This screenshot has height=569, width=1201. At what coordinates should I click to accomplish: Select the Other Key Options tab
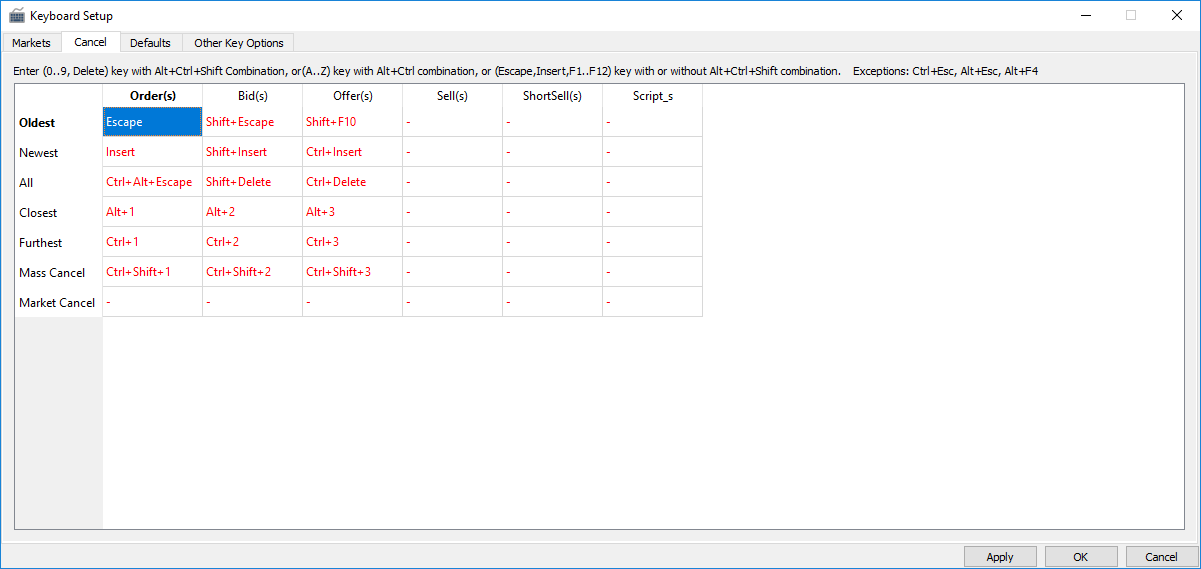[x=238, y=43]
